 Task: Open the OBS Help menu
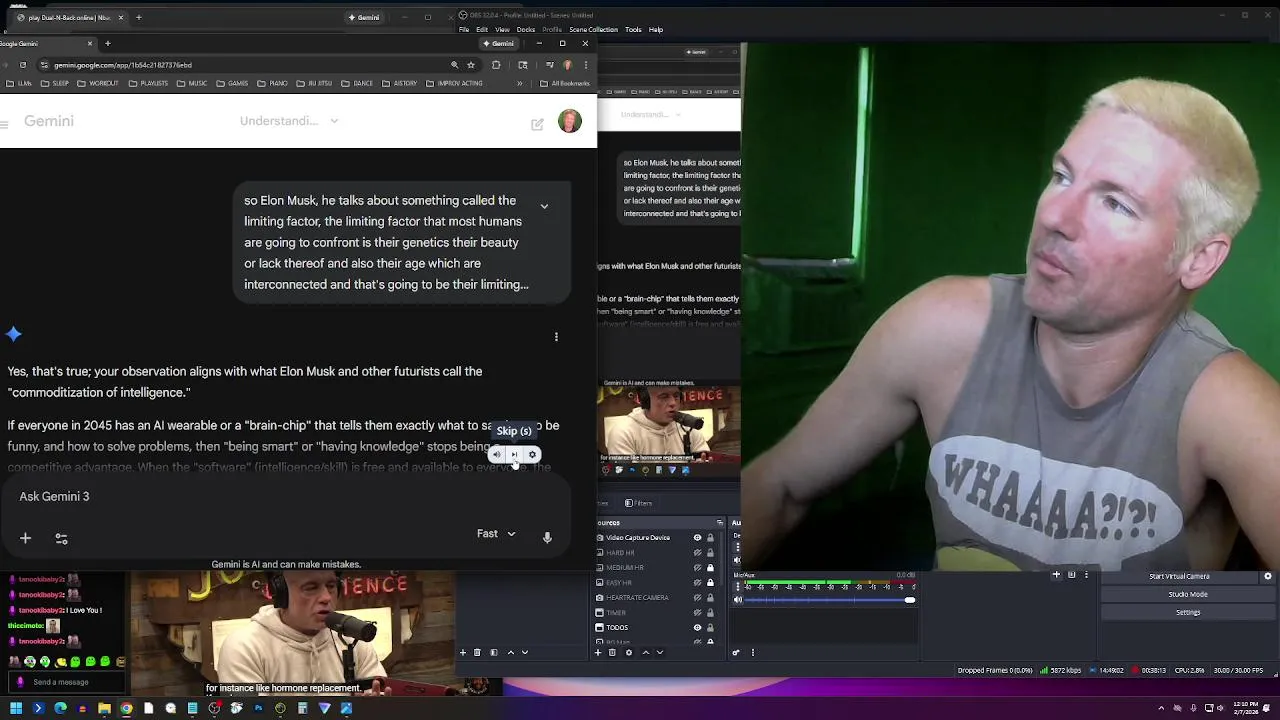pyautogui.click(x=656, y=30)
